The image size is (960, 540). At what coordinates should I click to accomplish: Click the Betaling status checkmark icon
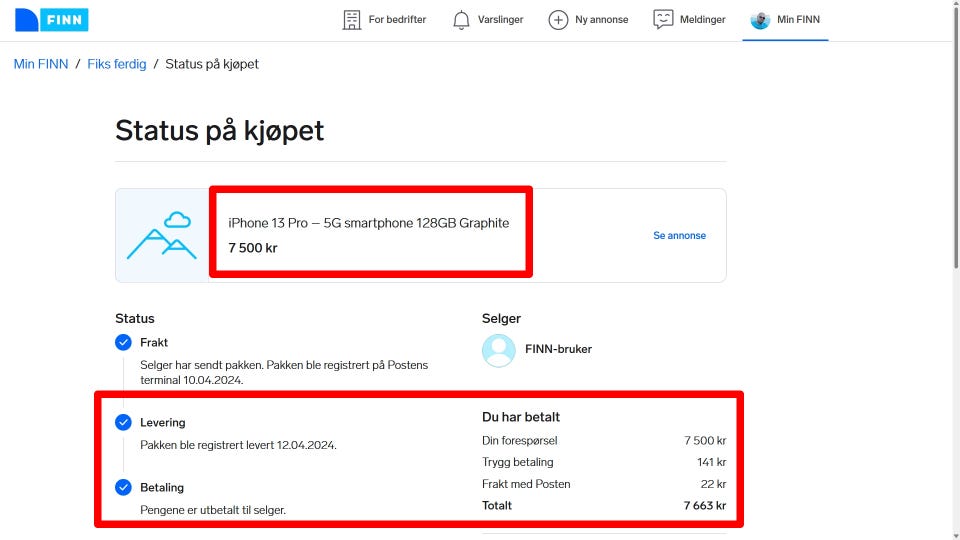(x=123, y=487)
